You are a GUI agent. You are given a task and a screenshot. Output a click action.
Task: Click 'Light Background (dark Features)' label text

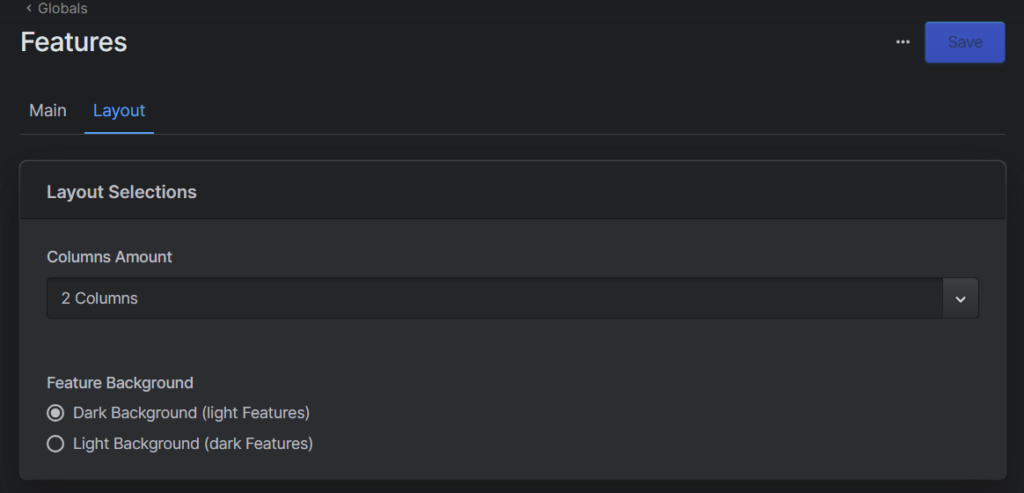point(193,444)
